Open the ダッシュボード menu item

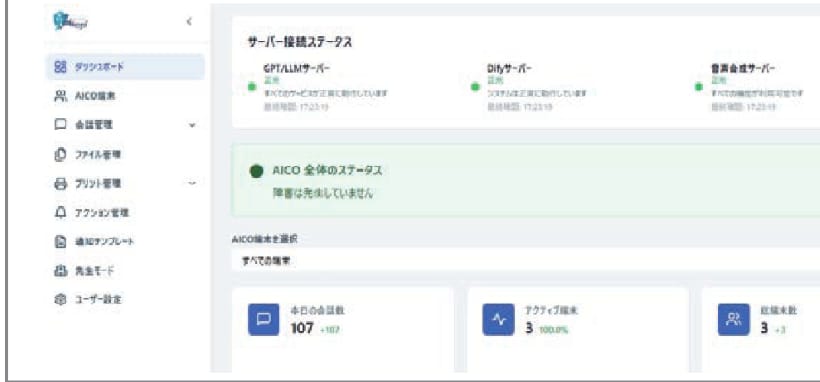pyautogui.click(x=126, y=66)
